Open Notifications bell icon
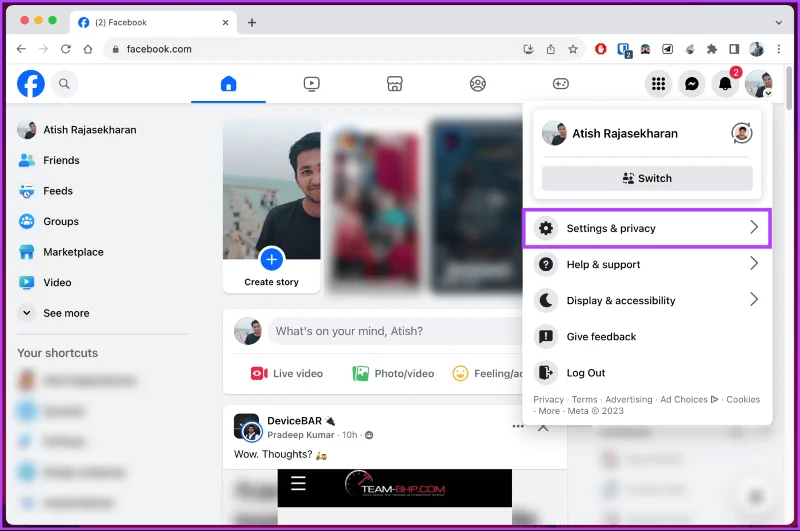Image resolution: width=800 pixels, height=531 pixels. [725, 84]
